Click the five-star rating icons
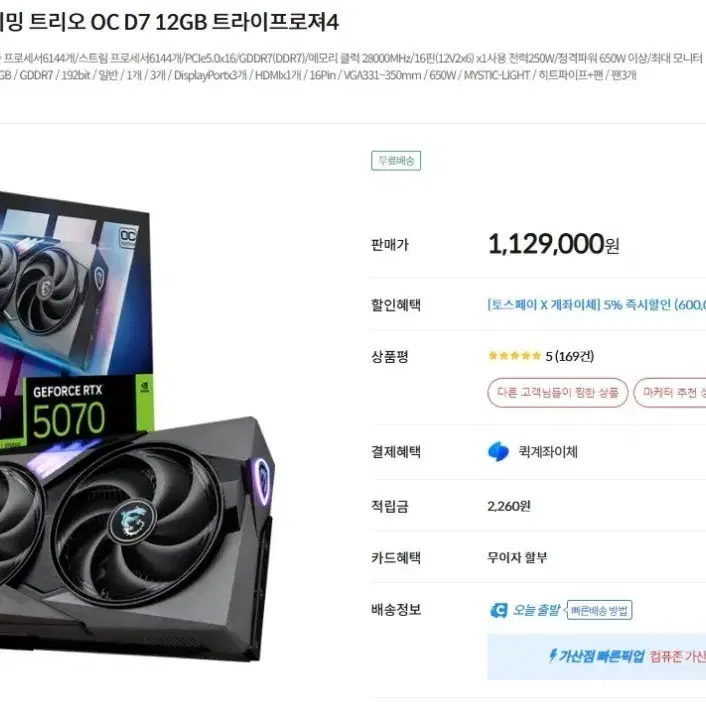706x706 pixels. pyautogui.click(x=514, y=356)
